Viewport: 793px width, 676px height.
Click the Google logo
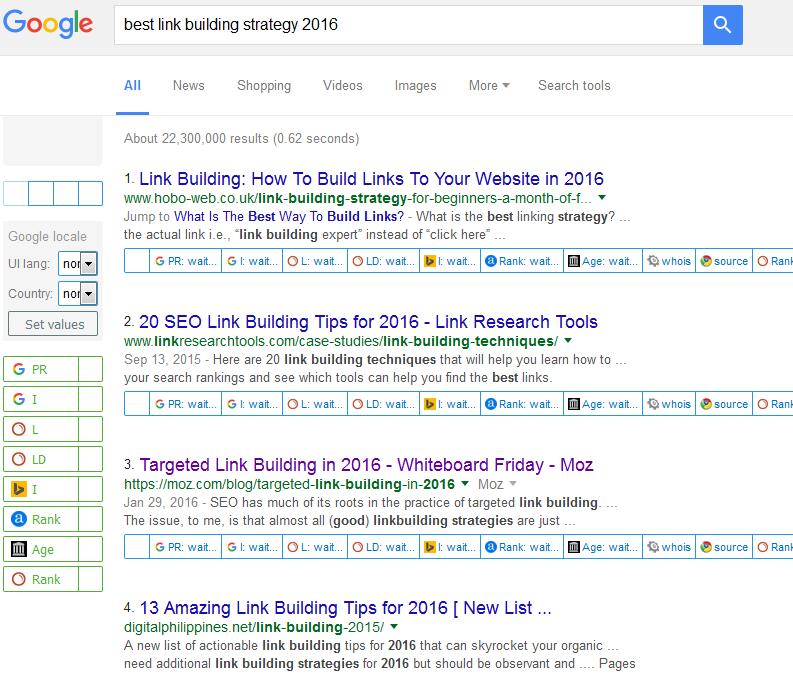click(x=48, y=23)
